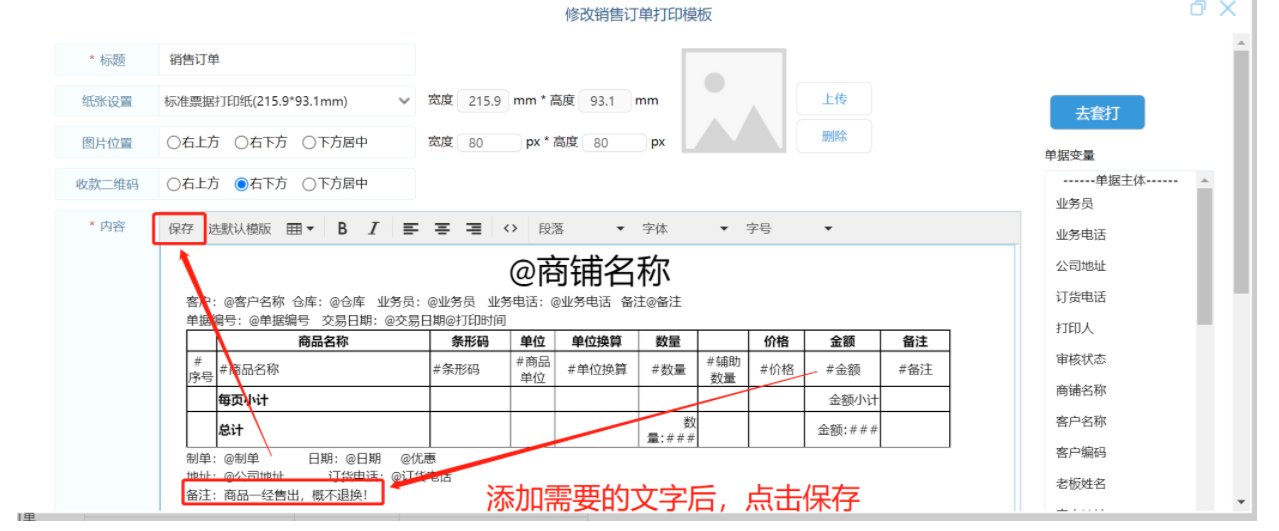Apply italic formatting in editor toolbar

373,229
